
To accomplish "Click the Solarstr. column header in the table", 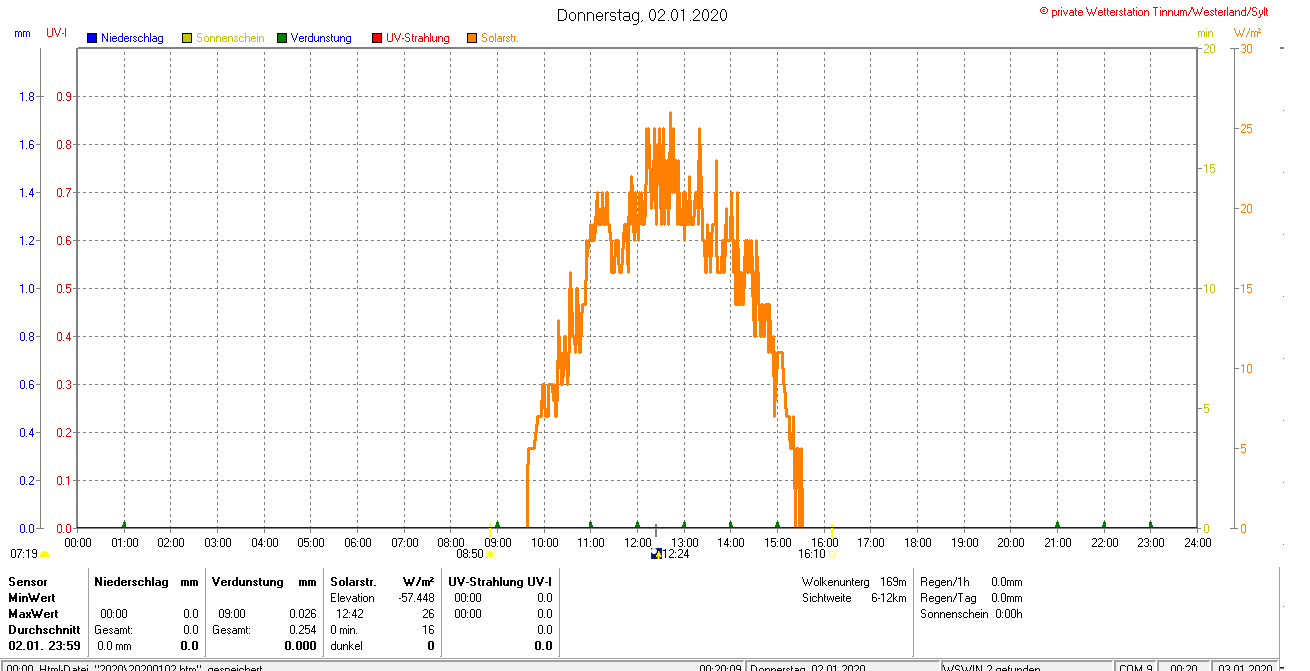I will tap(352, 581).
